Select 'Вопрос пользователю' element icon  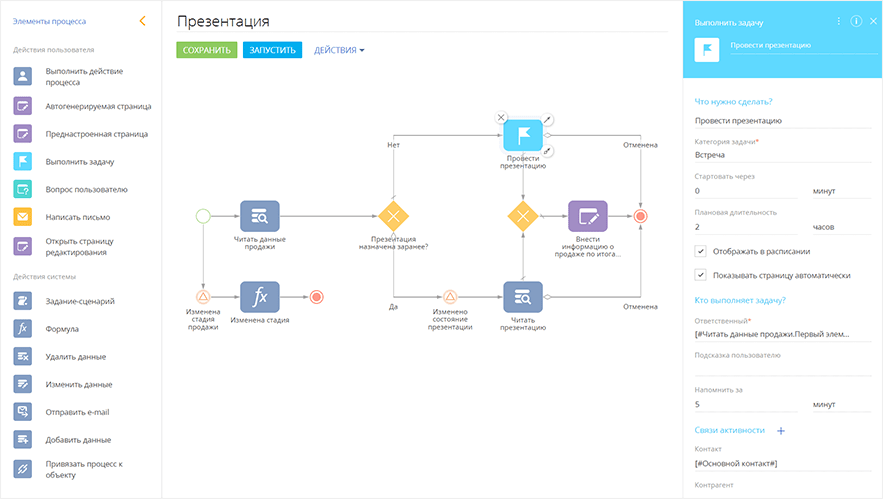23,189
